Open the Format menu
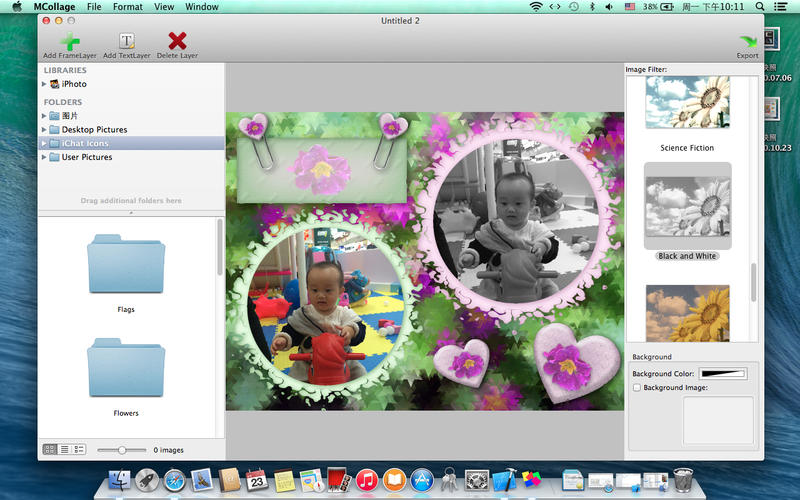 (127, 7)
